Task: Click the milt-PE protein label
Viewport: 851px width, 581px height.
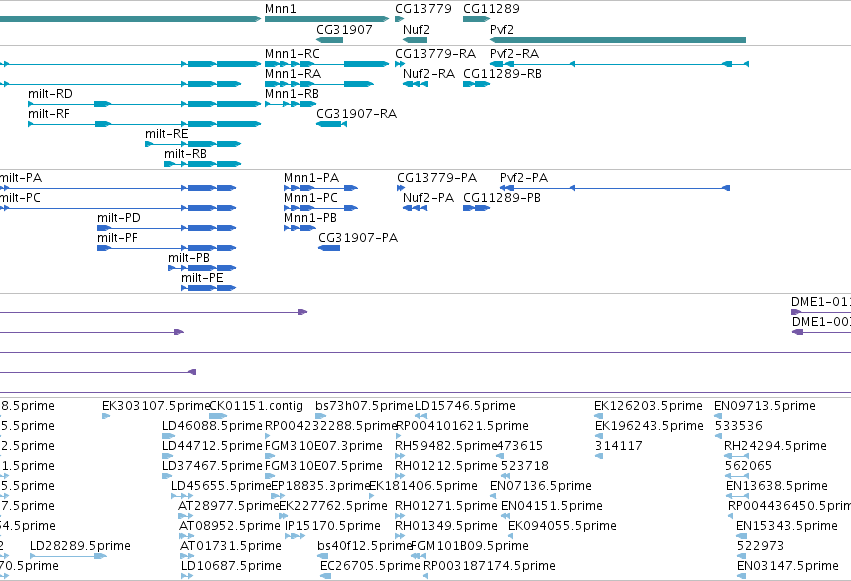Action: coord(202,278)
